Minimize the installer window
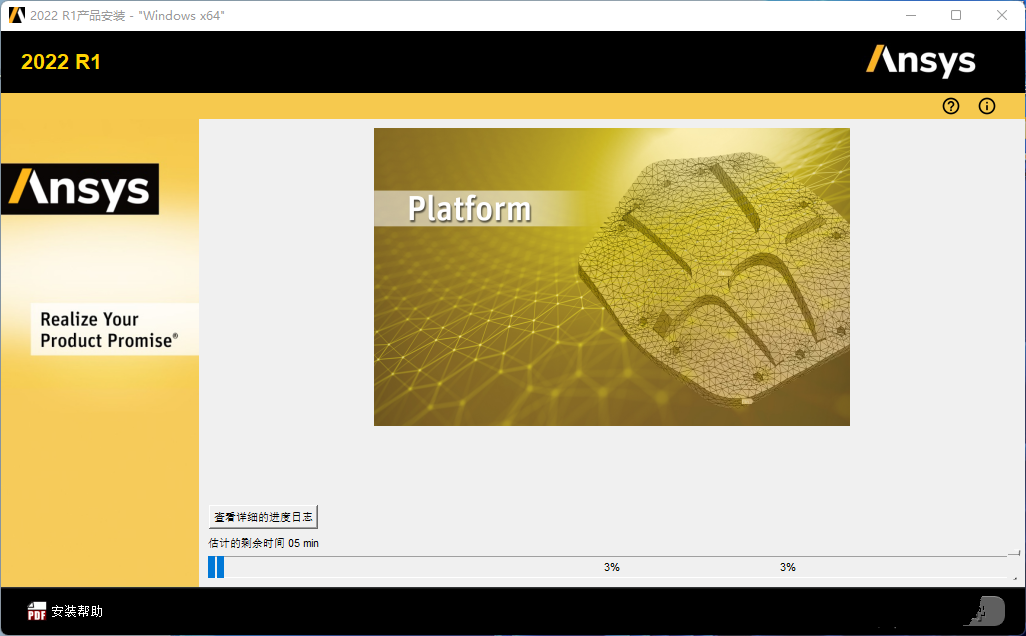 (x=911, y=15)
